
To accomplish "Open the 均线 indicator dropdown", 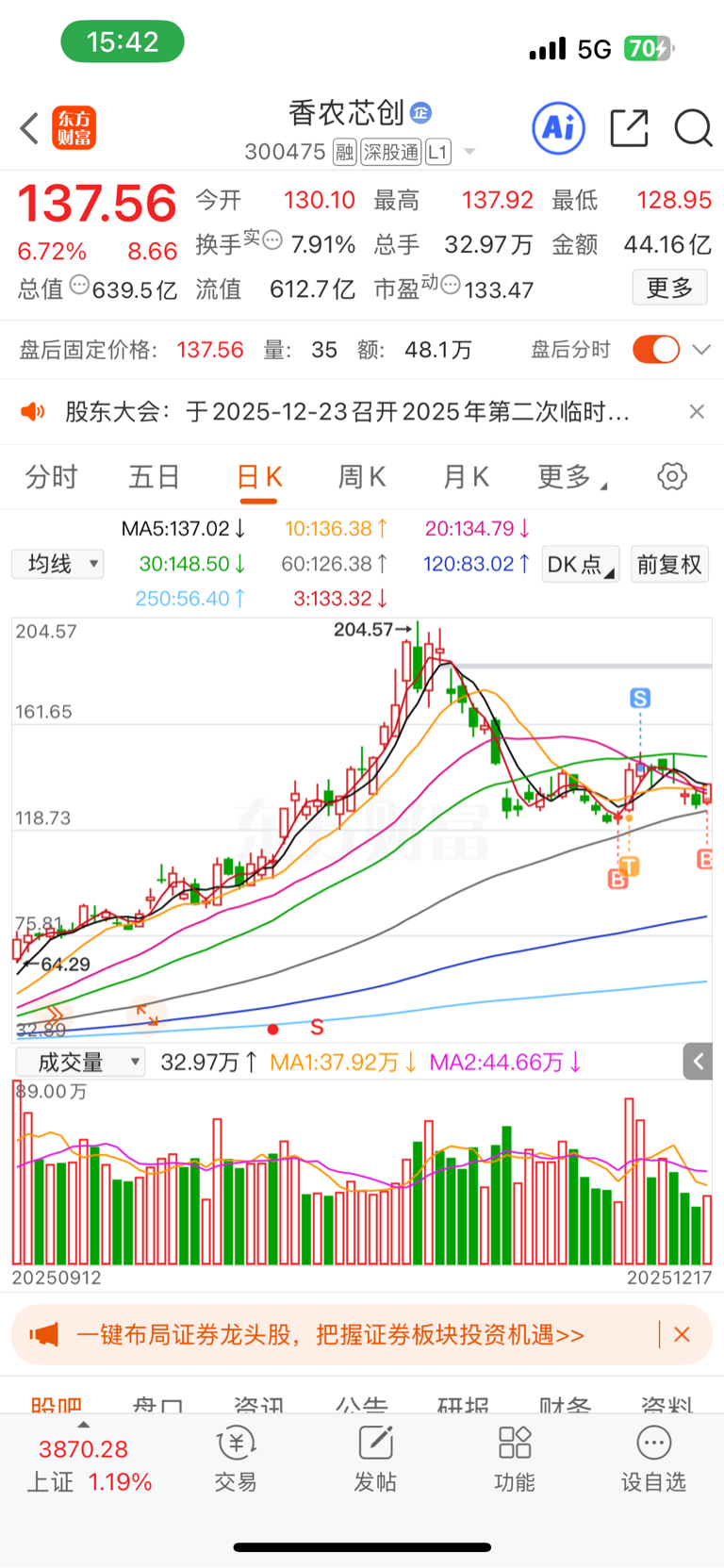I will (x=58, y=564).
